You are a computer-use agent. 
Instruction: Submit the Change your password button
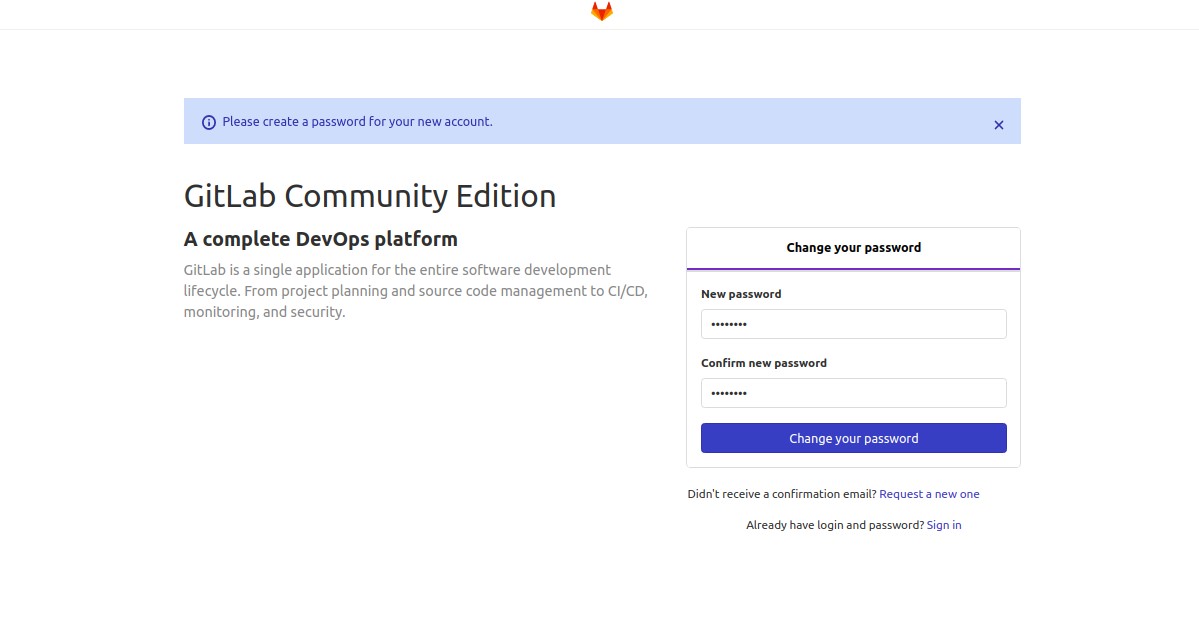click(x=853, y=438)
